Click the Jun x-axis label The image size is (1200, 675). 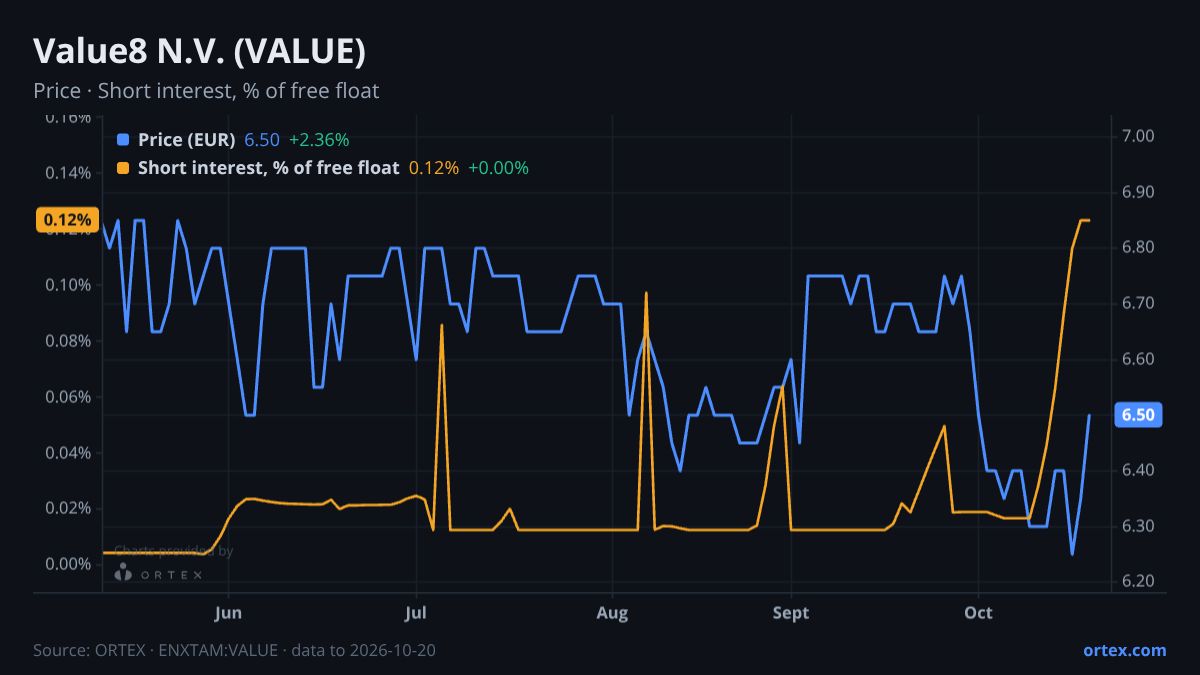click(x=229, y=613)
